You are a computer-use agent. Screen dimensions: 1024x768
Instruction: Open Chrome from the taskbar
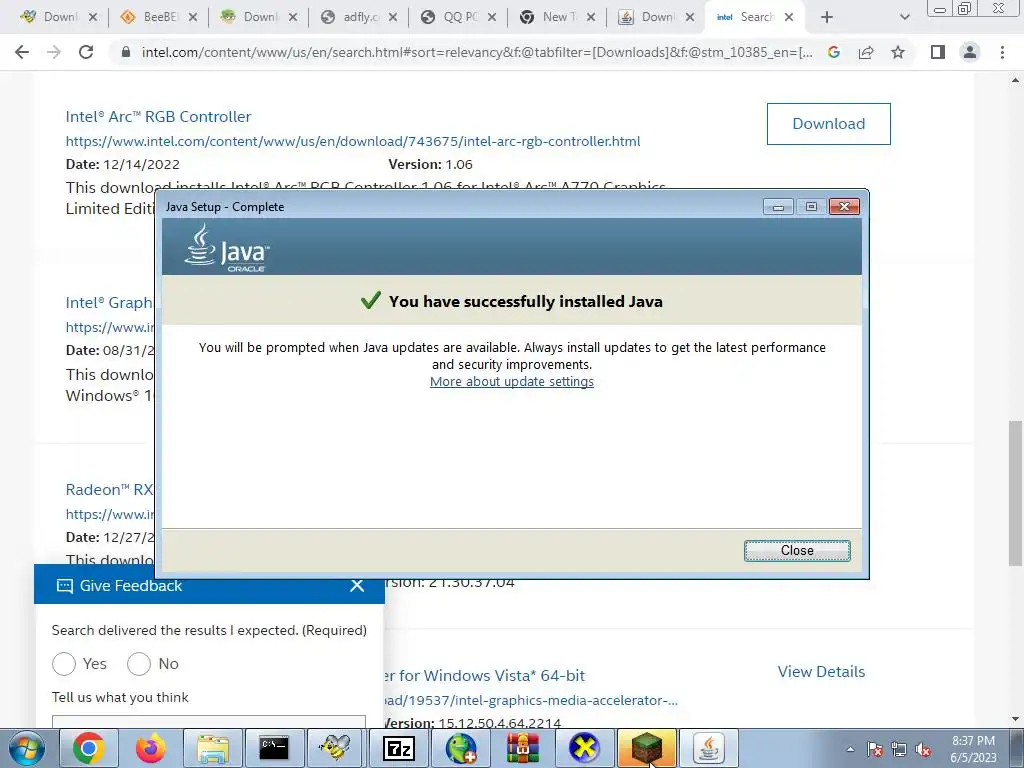(x=89, y=748)
